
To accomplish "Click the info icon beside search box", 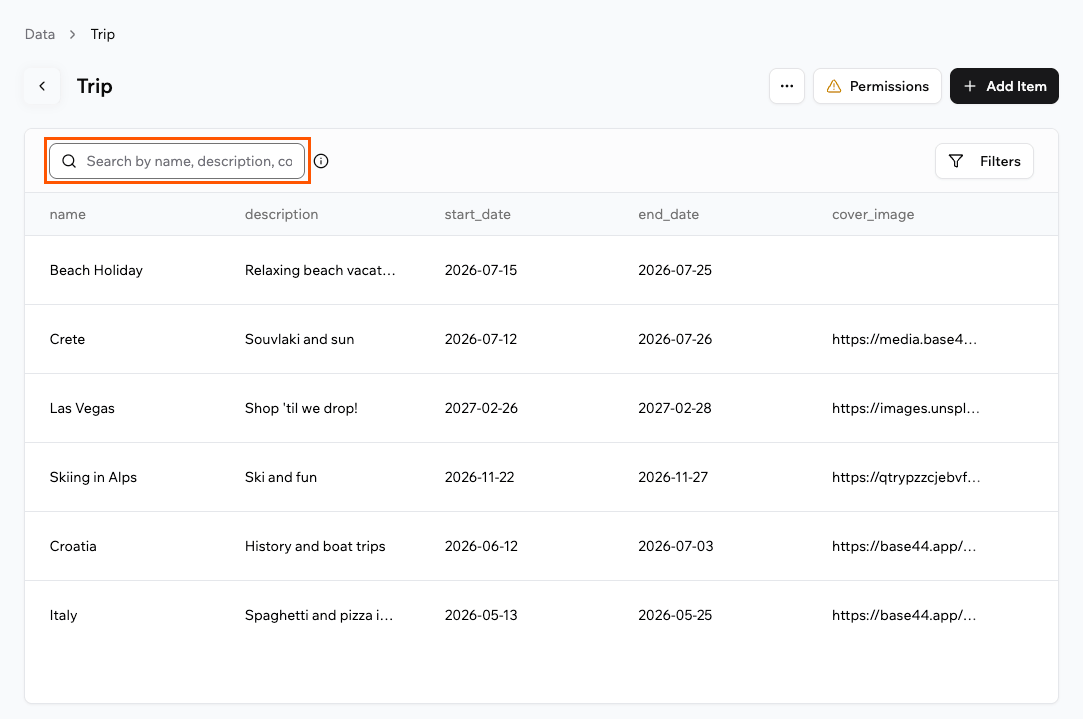I will click(x=321, y=161).
